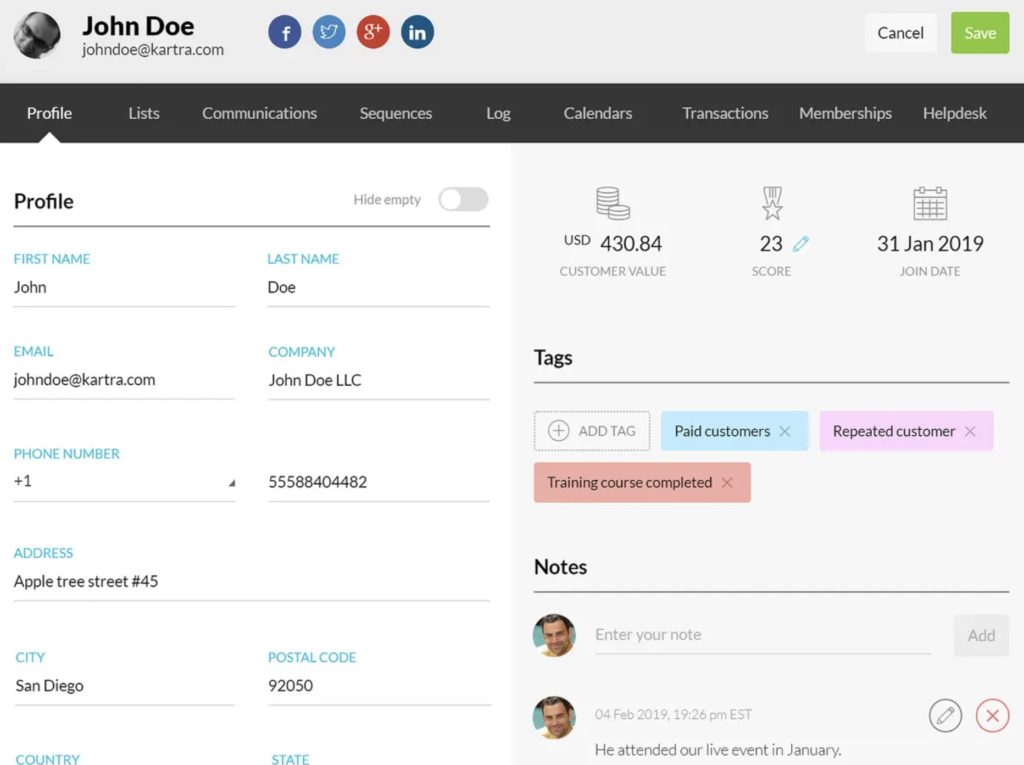The height and width of the screenshot is (765, 1024).
Task: Open the phone country code dropdown
Action: coord(124,481)
